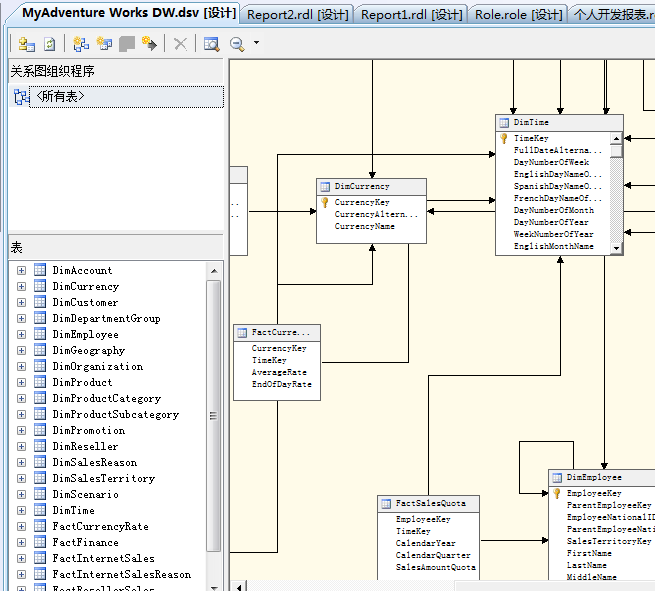Image resolution: width=655 pixels, height=591 pixels.
Task: Click the table icon of DimScenario
Action: (40, 494)
